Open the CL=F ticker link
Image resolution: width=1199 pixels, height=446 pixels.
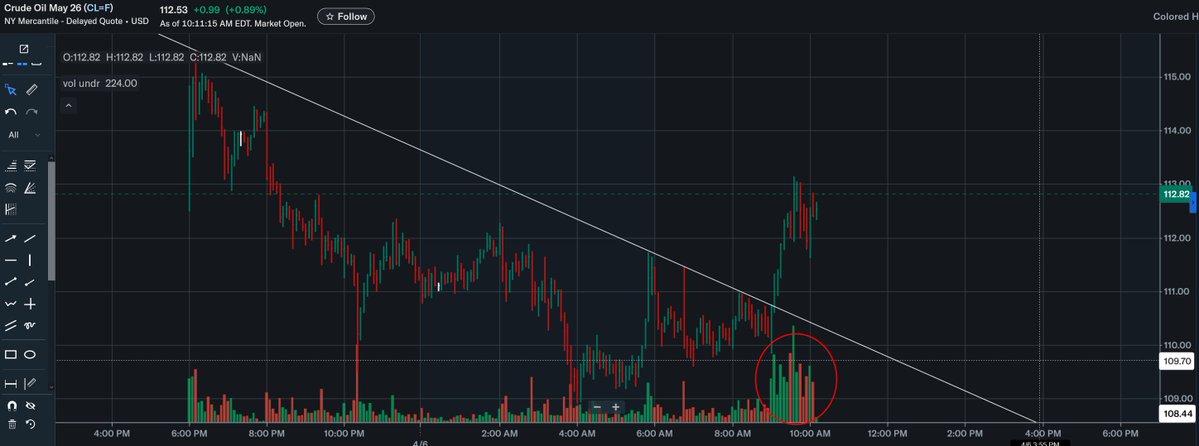pyautogui.click(x=98, y=7)
